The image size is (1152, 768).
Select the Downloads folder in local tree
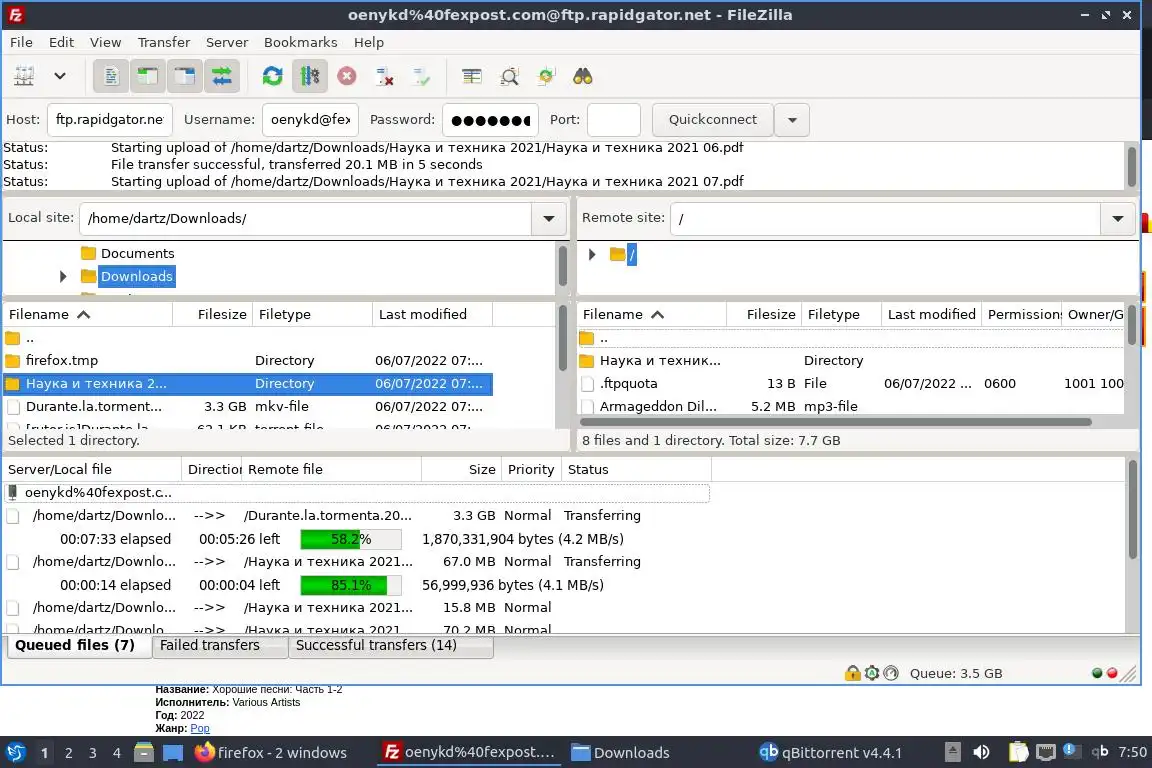137,276
